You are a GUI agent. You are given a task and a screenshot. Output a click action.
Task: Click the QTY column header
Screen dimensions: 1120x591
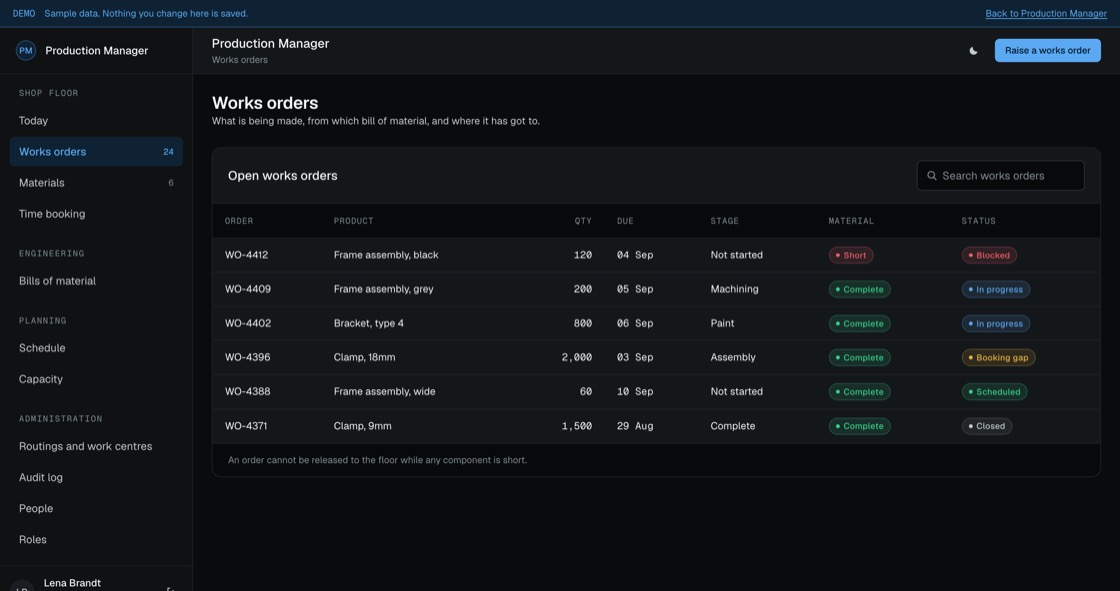[x=583, y=221]
